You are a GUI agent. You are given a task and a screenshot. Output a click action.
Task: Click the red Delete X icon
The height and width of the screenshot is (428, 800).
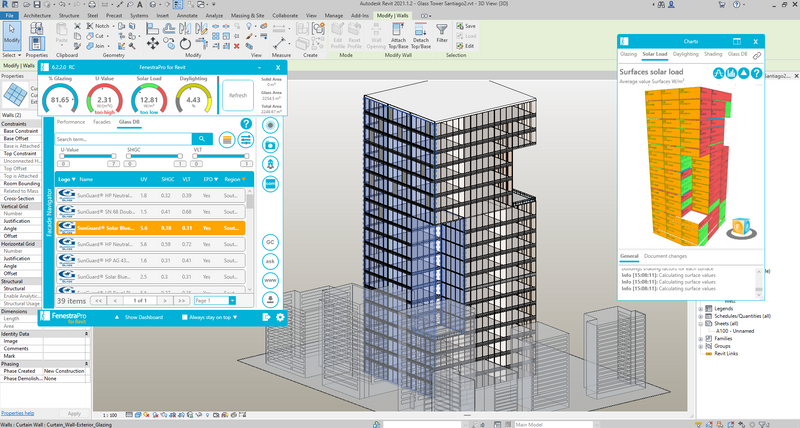(x=237, y=46)
